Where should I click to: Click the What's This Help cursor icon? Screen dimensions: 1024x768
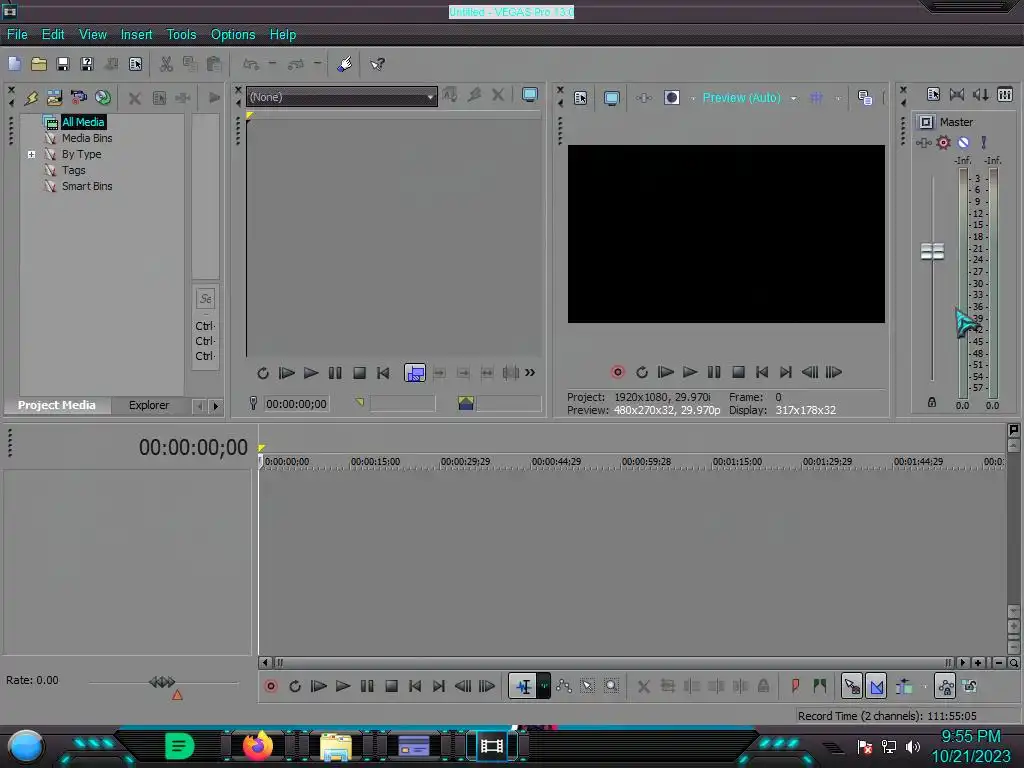coord(377,63)
